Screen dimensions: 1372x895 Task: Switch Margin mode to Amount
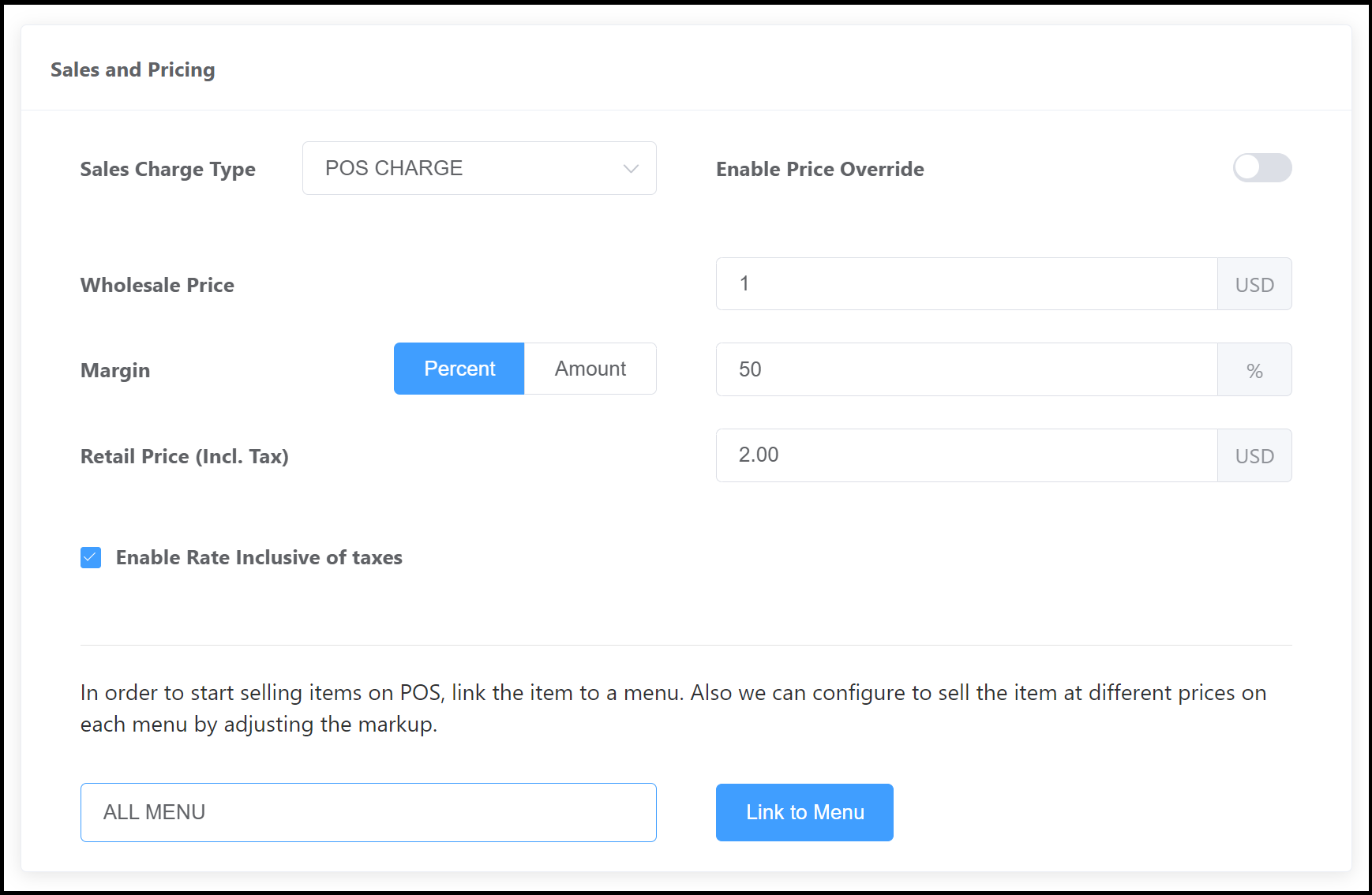(590, 369)
